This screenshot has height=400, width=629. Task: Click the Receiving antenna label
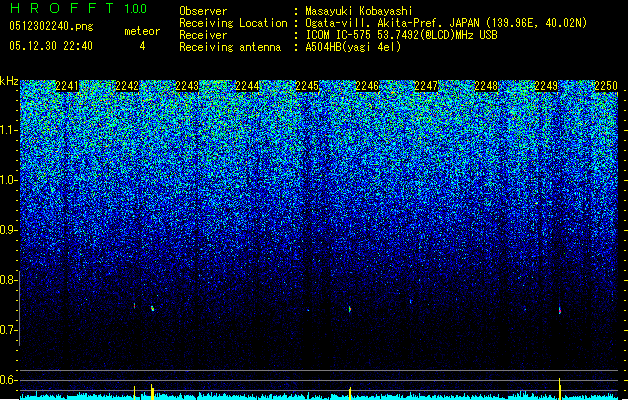(x=230, y=47)
